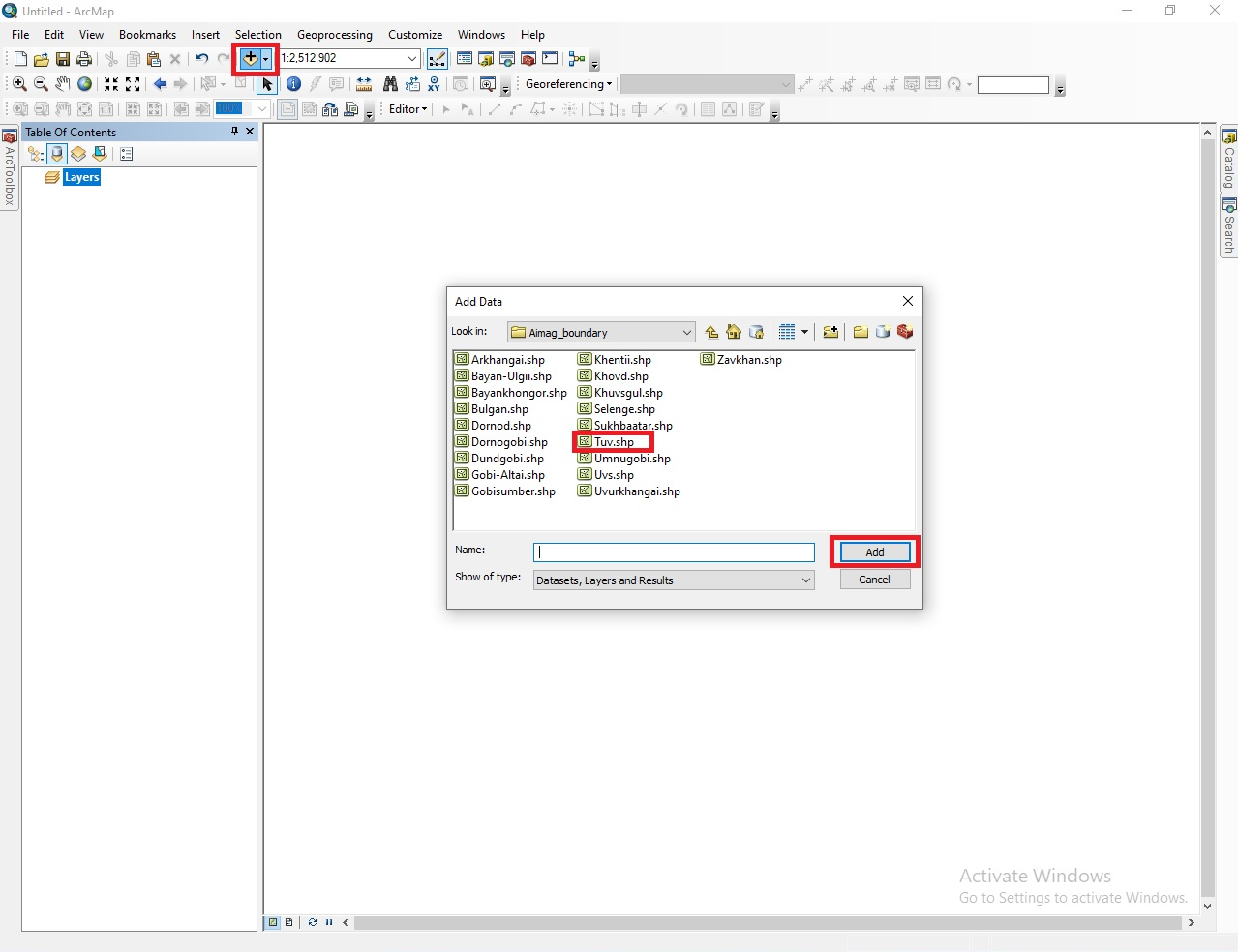Open the Editor dropdown menu
The width and height of the screenshot is (1238, 952).
(x=408, y=109)
